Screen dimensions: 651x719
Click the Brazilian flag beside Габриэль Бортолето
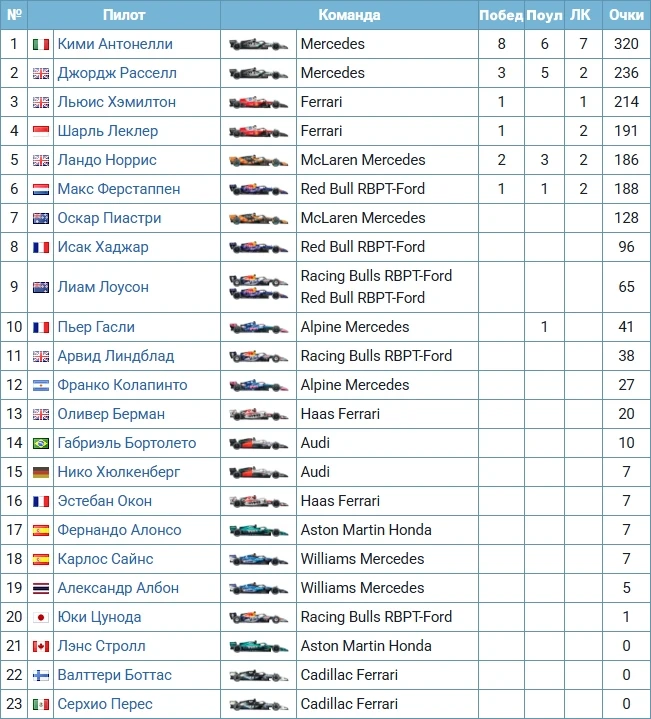41,443
